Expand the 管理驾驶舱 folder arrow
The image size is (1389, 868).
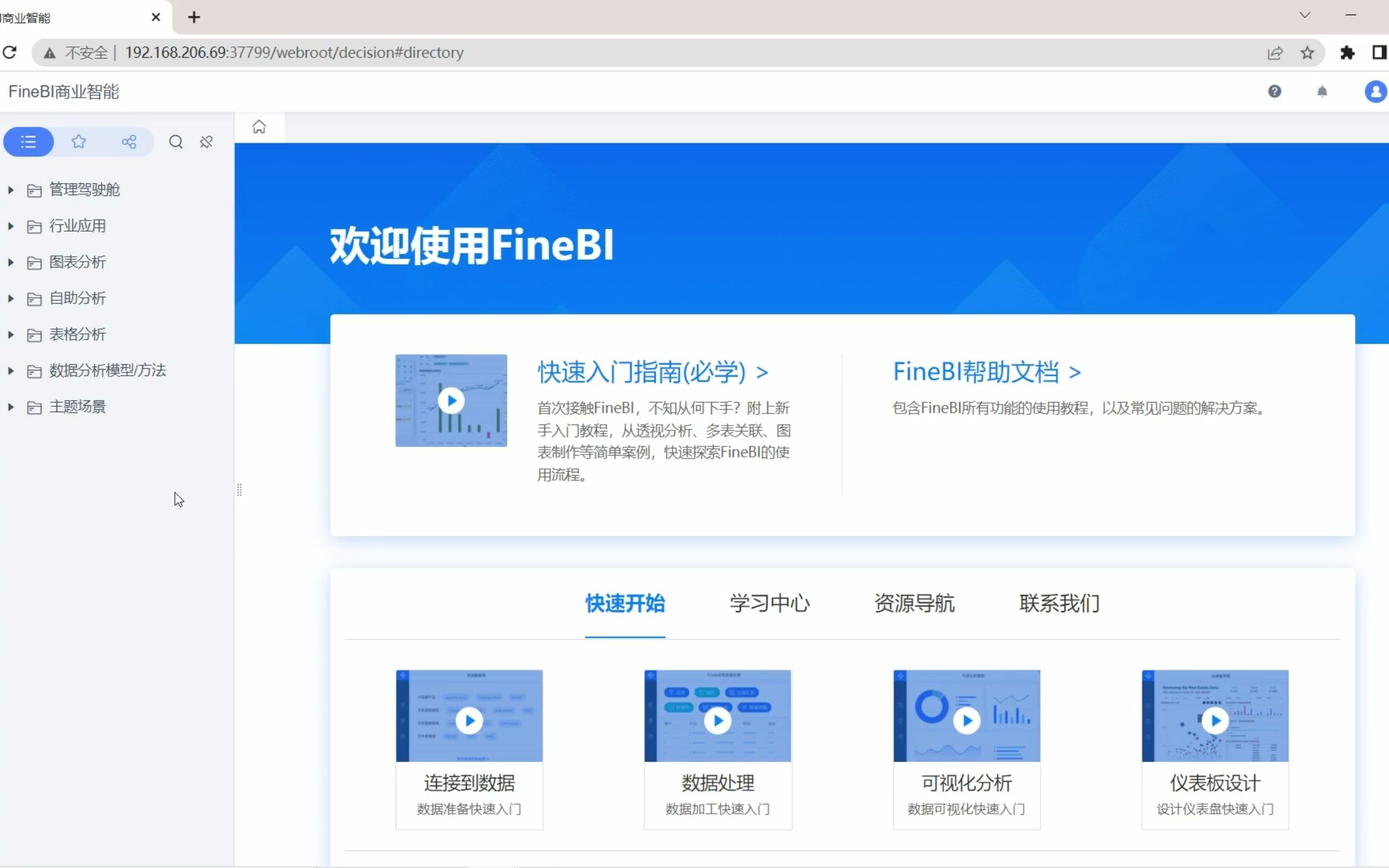pos(11,190)
